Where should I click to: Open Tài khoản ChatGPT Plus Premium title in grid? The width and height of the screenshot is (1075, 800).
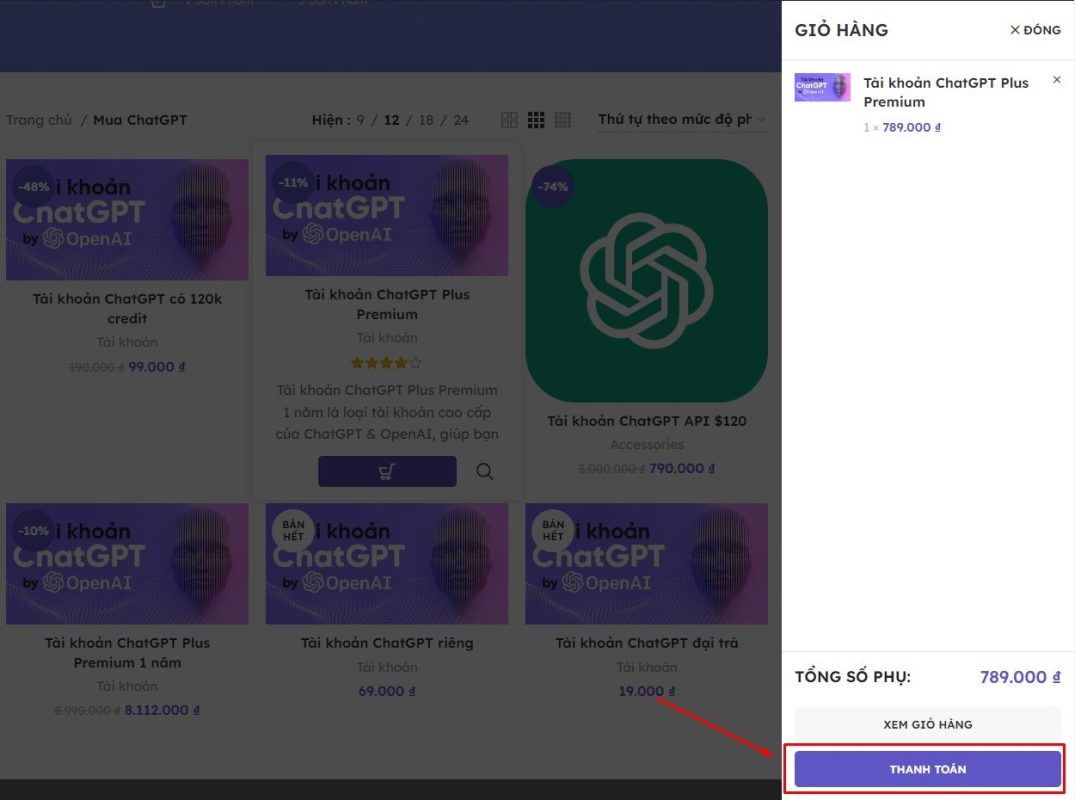coord(387,304)
